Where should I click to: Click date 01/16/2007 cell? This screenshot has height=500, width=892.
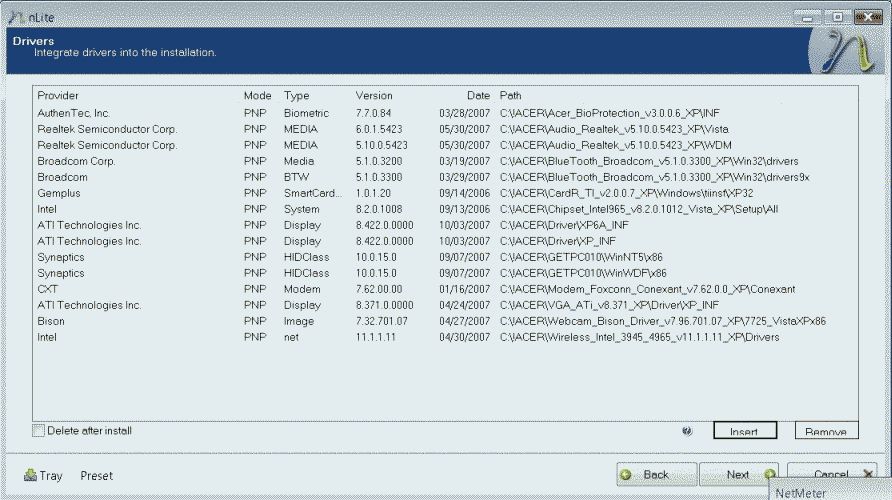click(464, 289)
